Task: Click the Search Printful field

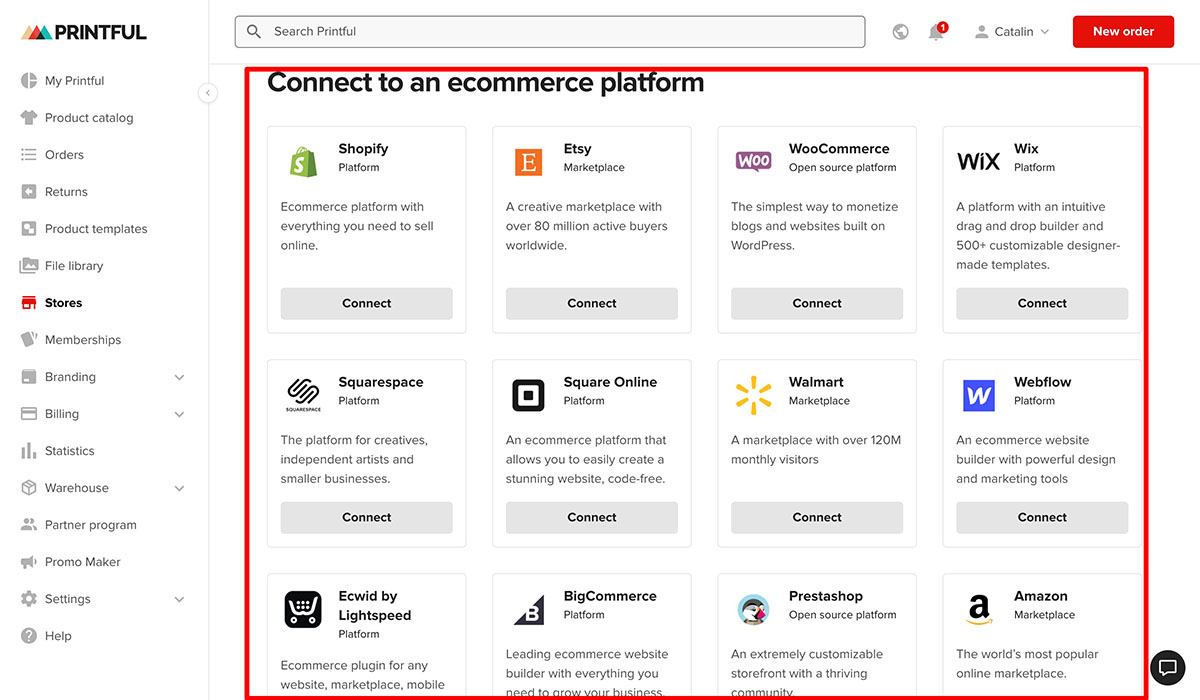Action: click(549, 31)
